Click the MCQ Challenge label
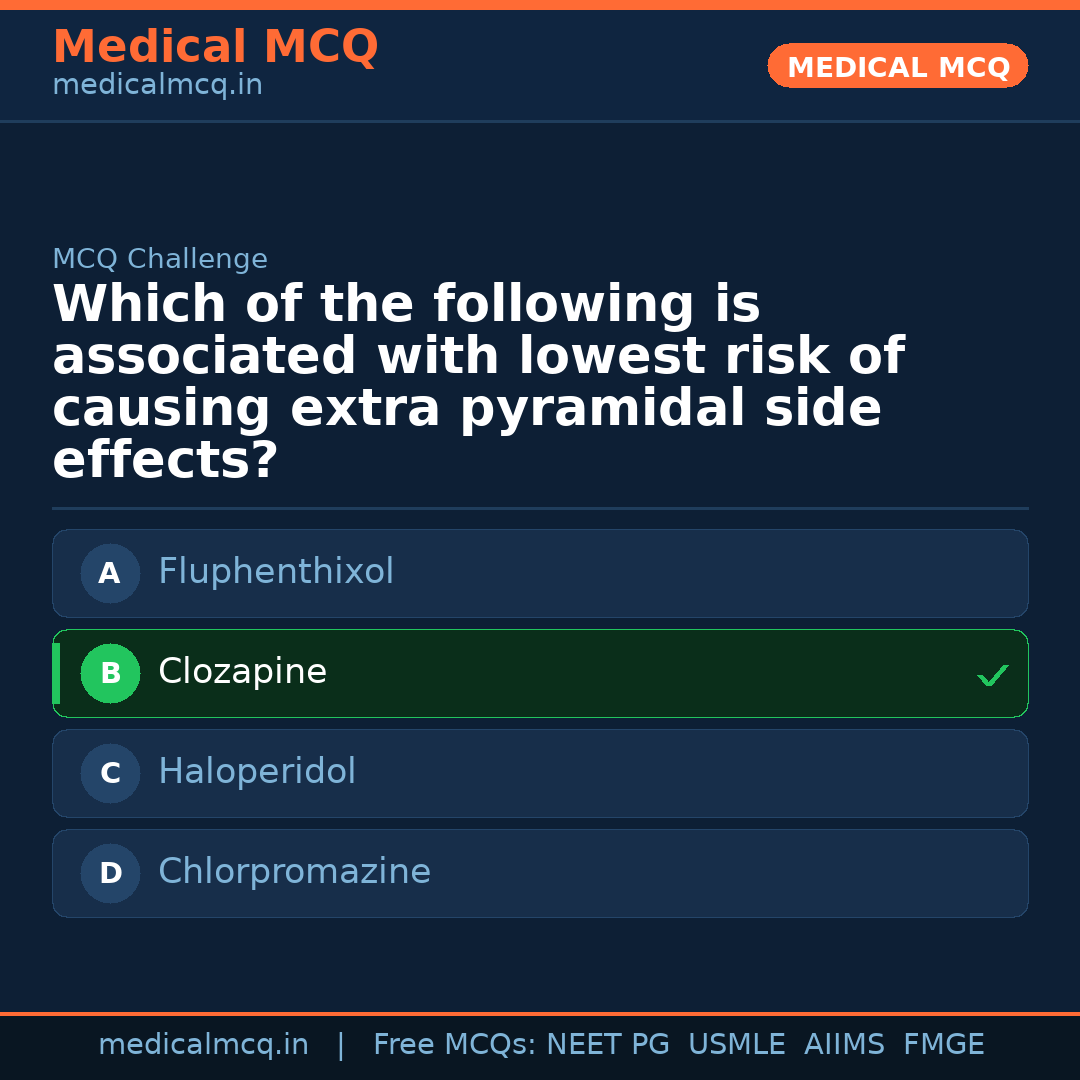1080x1080 pixels. [x=160, y=260]
